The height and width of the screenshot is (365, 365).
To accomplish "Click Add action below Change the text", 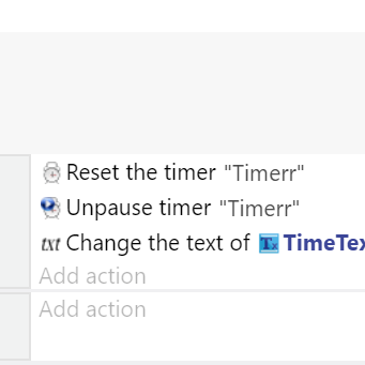I will tap(93, 276).
